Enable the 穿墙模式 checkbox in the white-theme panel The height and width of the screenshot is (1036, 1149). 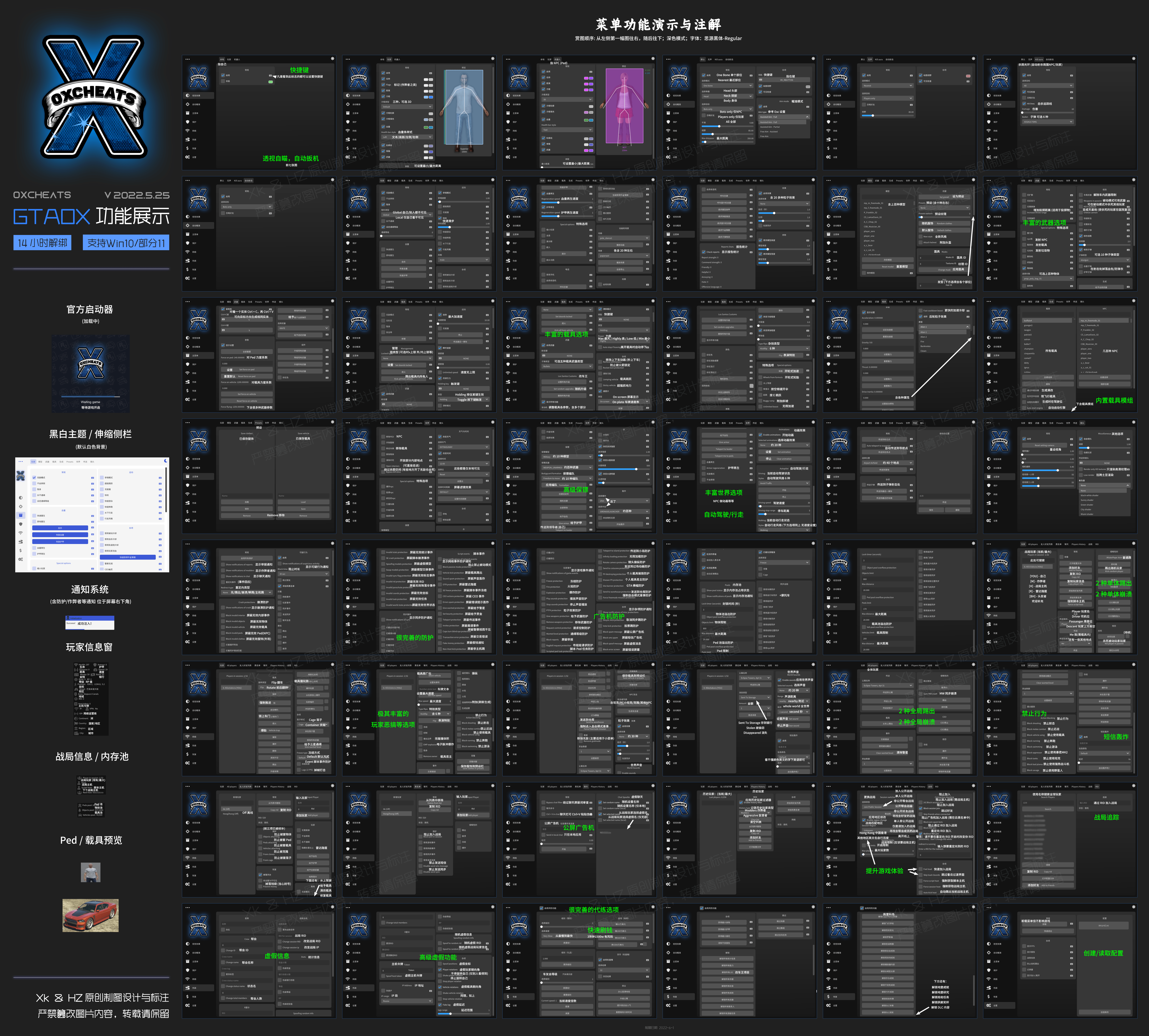(x=102, y=478)
